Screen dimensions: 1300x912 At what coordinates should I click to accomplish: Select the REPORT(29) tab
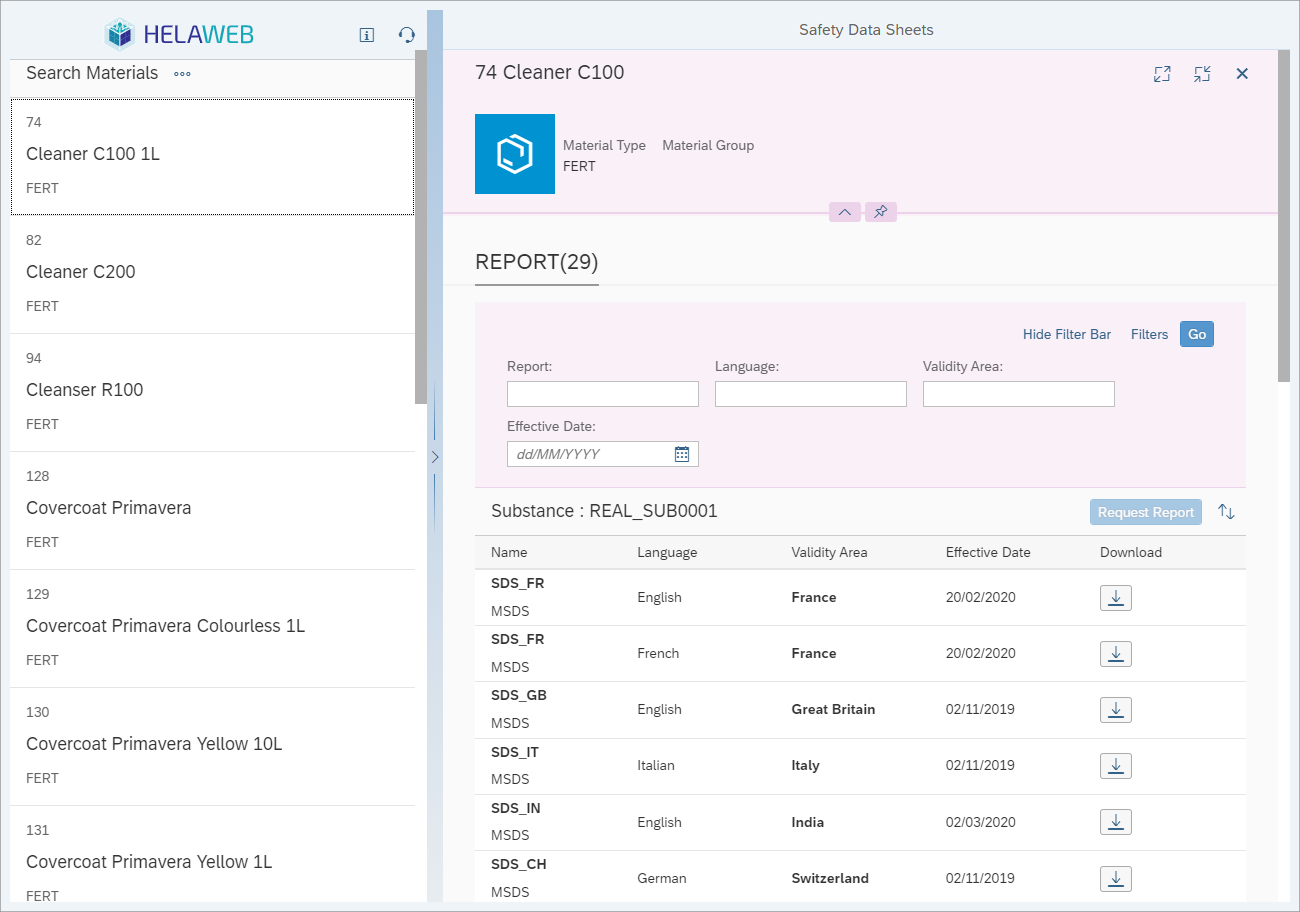[x=536, y=263]
